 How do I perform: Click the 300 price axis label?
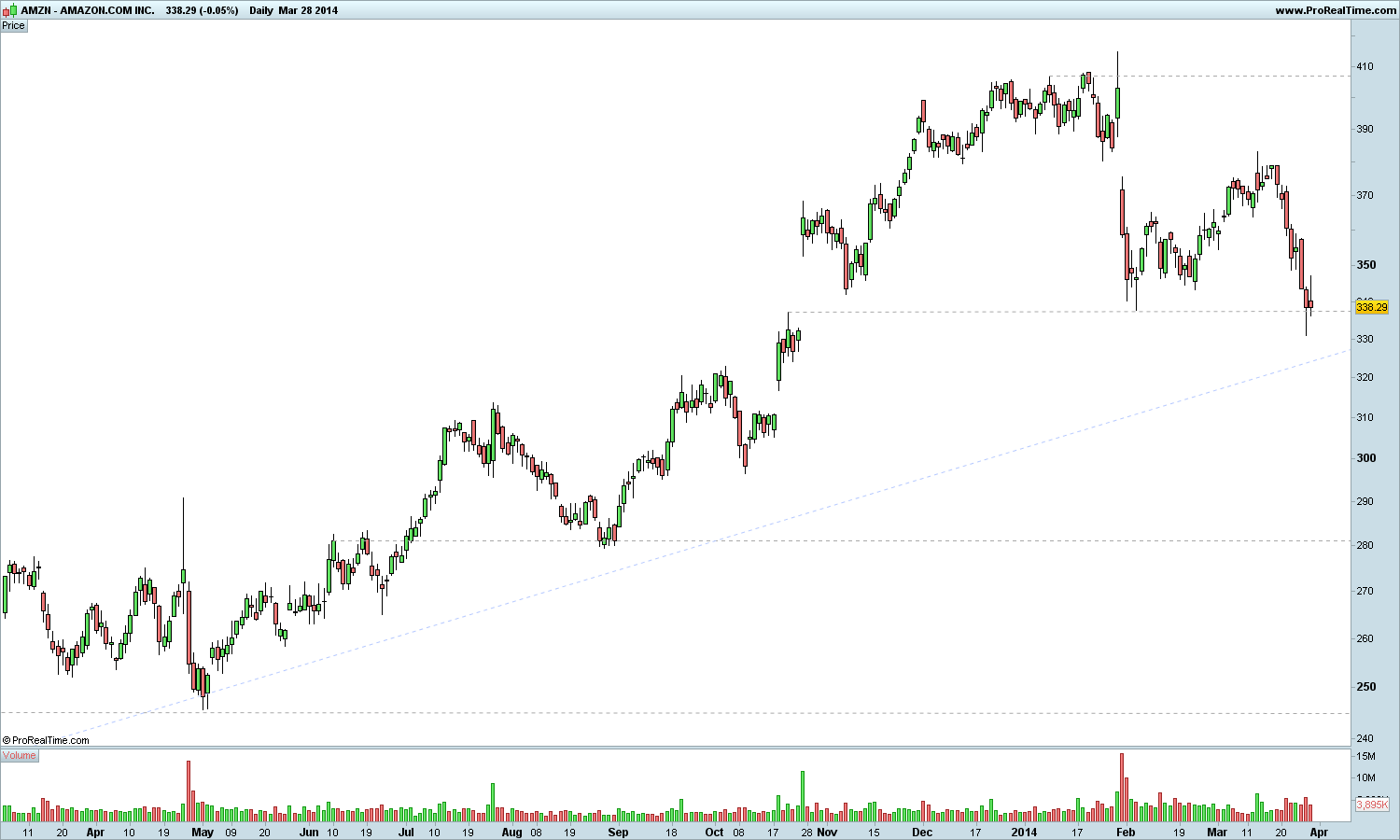pyautogui.click(x=1365, y=458)
